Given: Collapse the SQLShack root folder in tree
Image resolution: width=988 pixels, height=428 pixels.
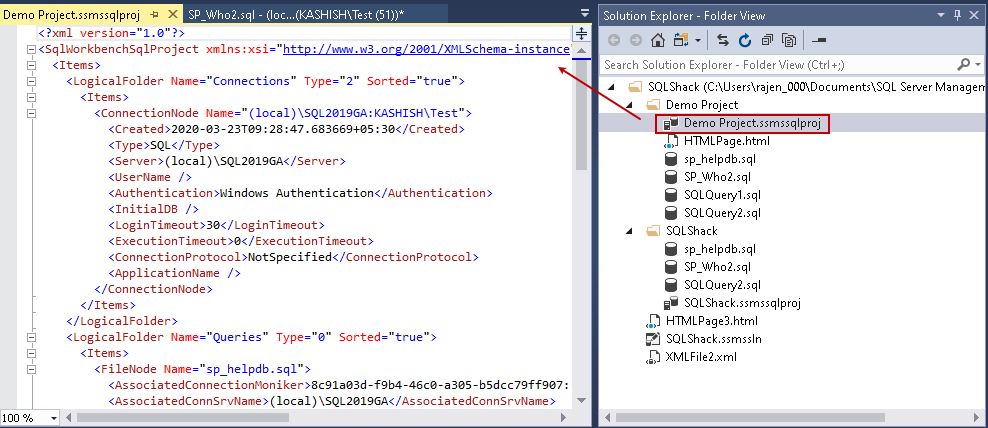Looking at the screenshot, I should pyautogui.click(x=611, y=86).
